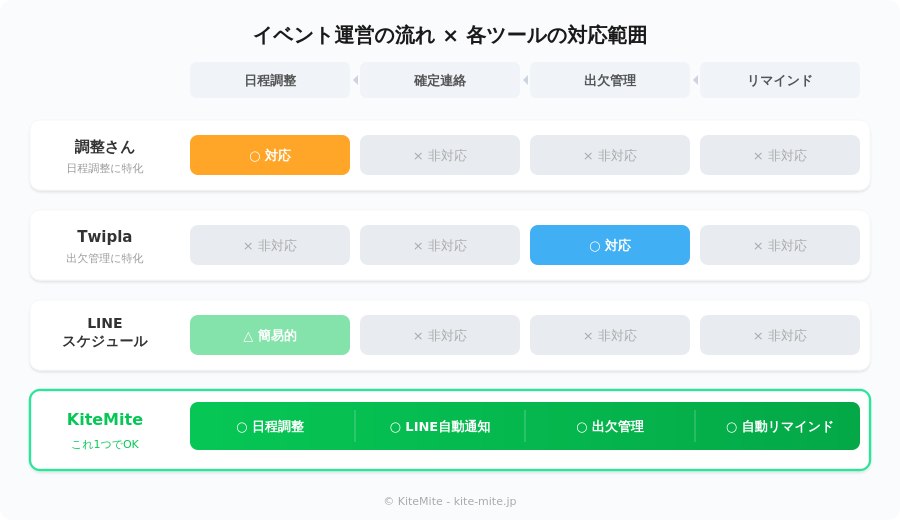Select the ○ 出欠管理 segment in KiteMite row
The image size is (900, 520).
coord(610,426)
